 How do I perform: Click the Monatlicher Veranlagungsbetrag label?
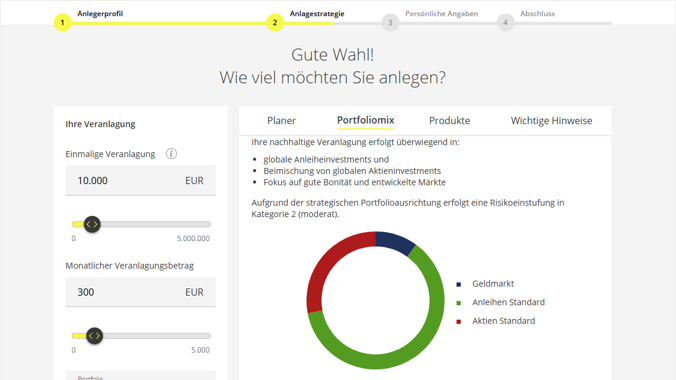pos(130,266)
